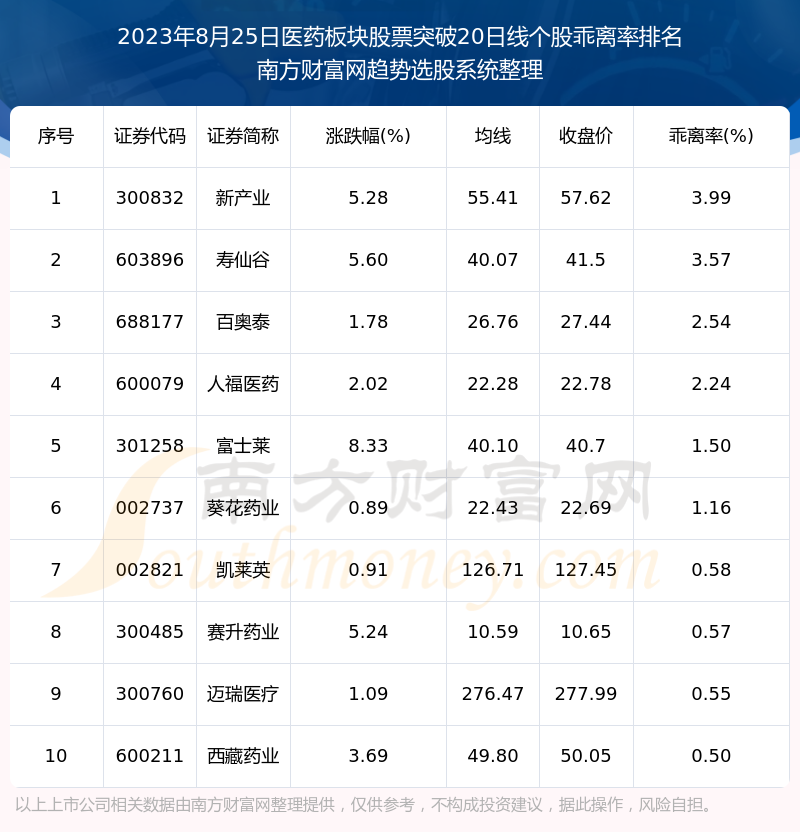Select stock code 300485
Image resolution: width=800 pixels, height=832 pixels.
tap(150, 632)
